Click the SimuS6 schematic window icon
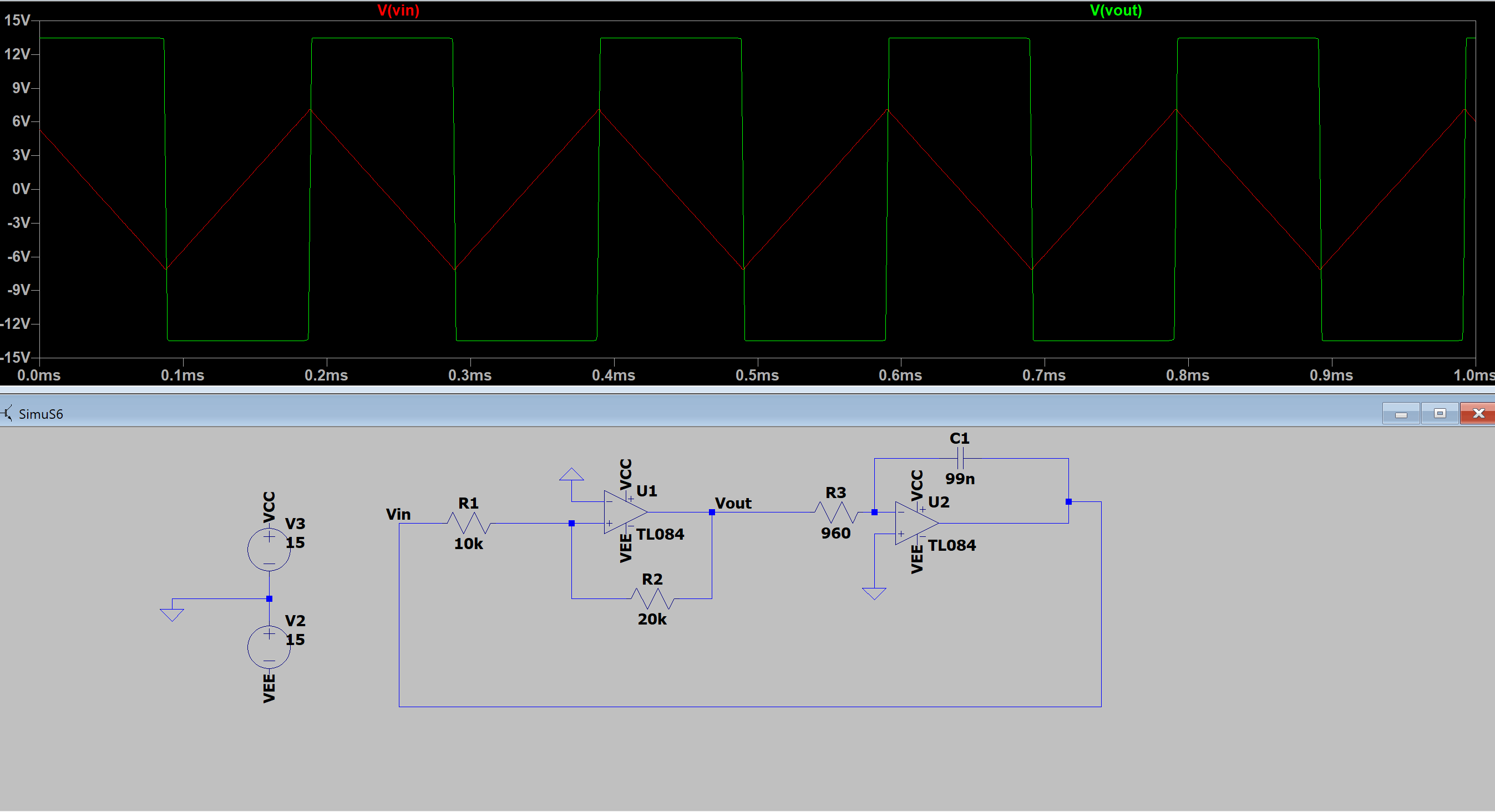1495x812 pixels. (7, 414)
